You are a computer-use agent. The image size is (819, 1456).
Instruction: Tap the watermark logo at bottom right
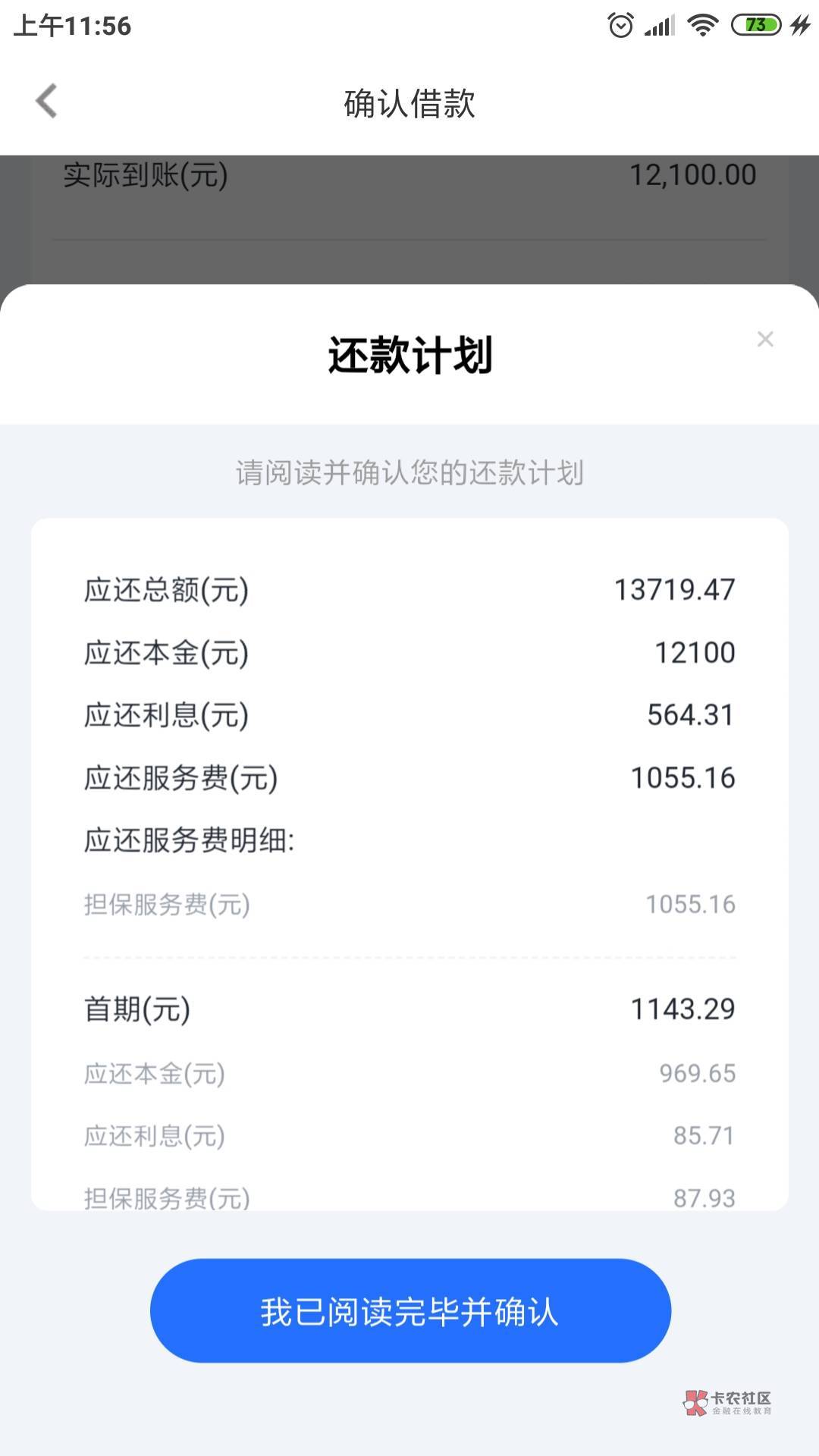tap(727, 1403)
